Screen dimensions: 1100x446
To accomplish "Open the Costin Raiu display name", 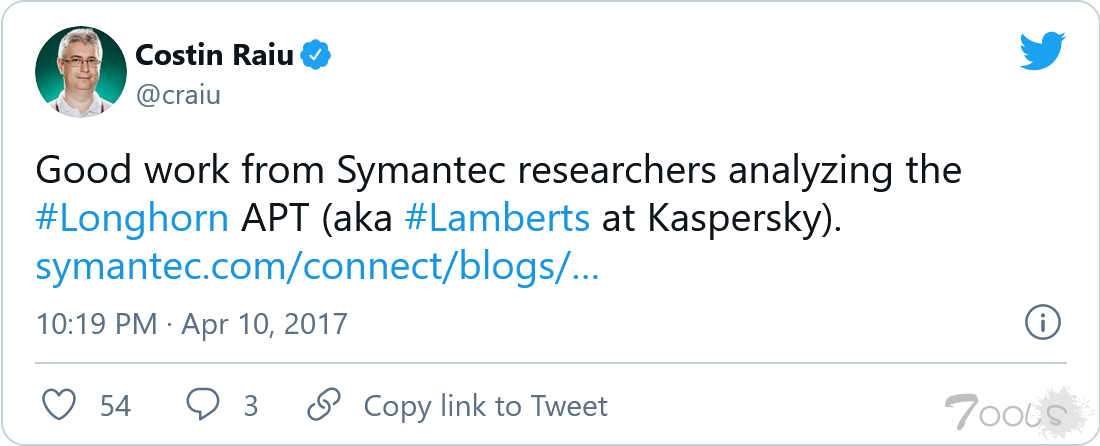I will (214, 55).
